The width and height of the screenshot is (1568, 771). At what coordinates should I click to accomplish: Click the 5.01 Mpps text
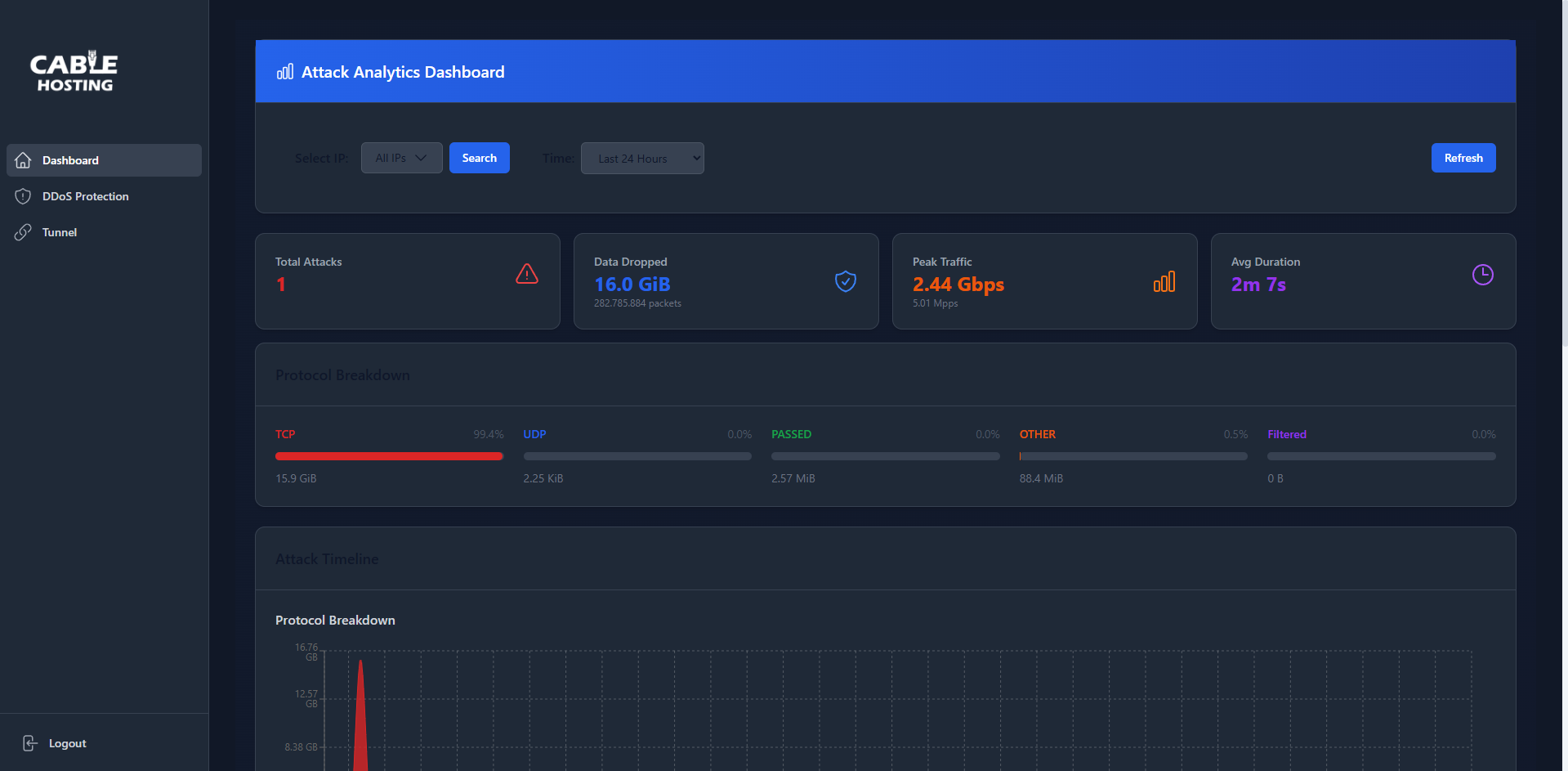pyautogui.click(x=935, y=303)
